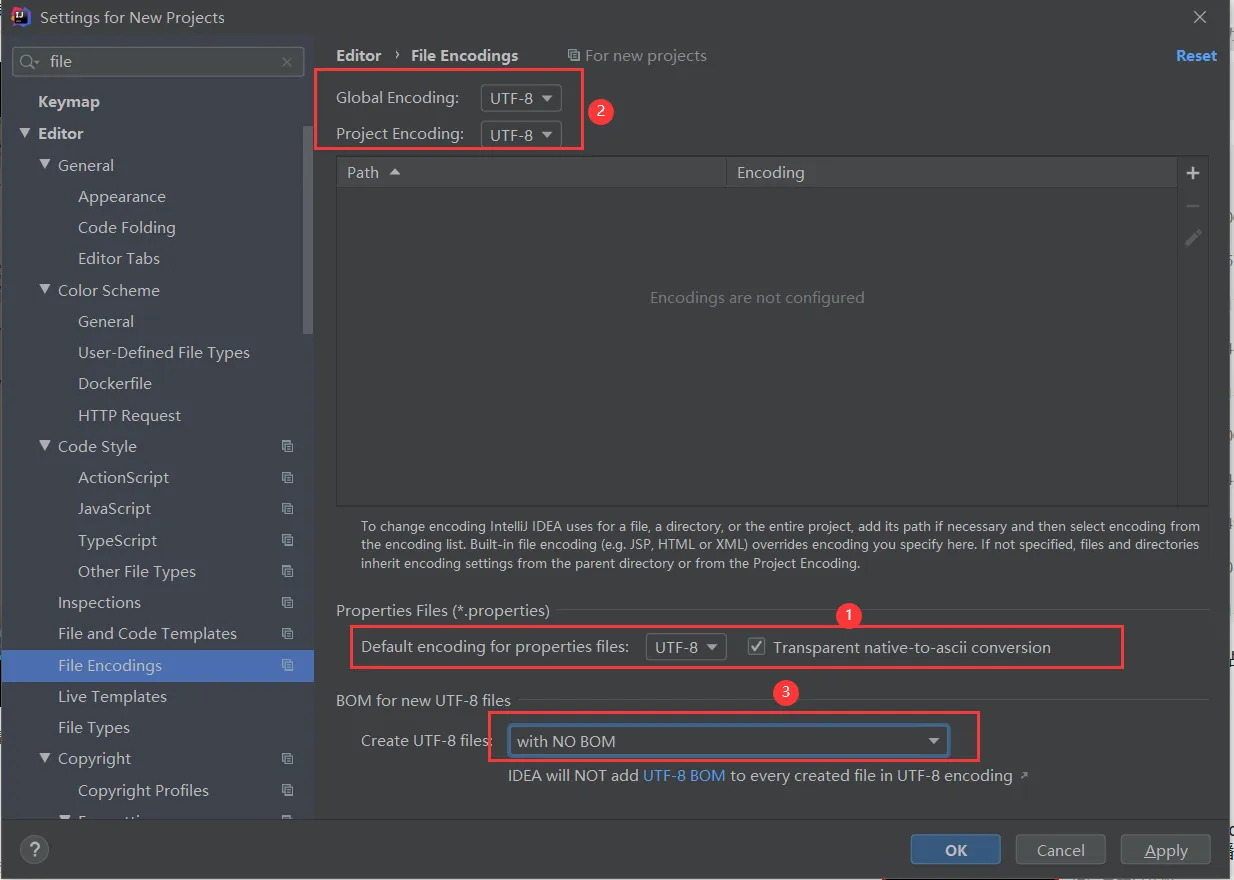Screen dimensions: 1234x880
Task: Select Keymap in settings tree
Action: click(69, 102)
